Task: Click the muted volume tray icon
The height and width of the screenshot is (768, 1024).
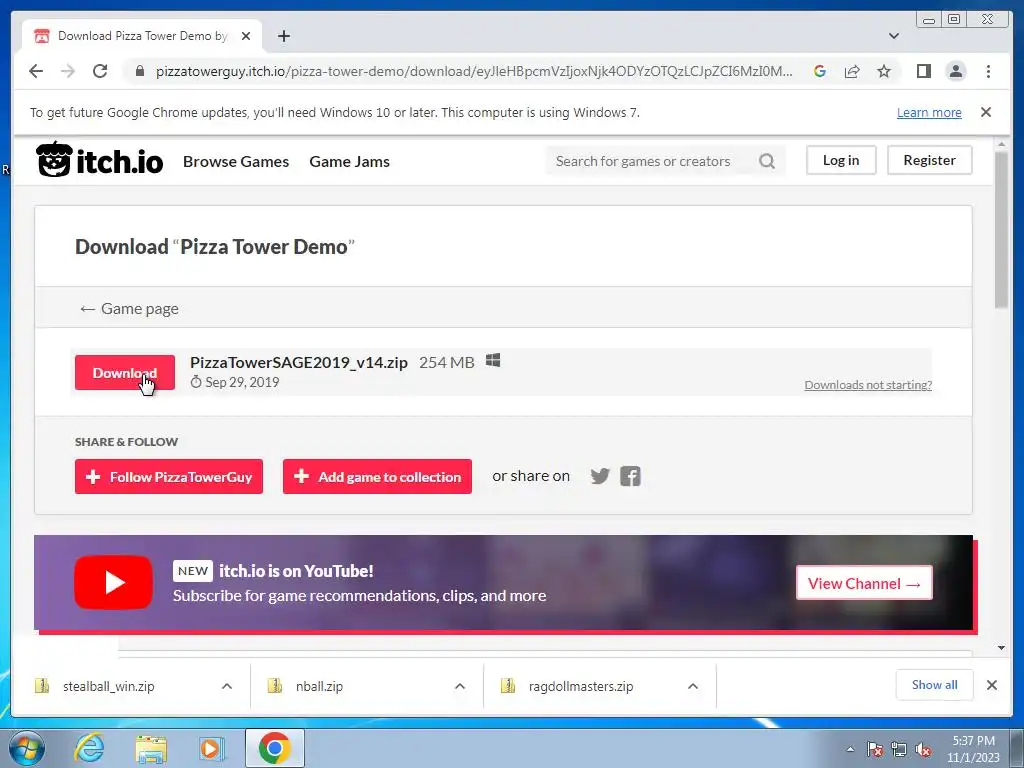Action: pos(923,749)
